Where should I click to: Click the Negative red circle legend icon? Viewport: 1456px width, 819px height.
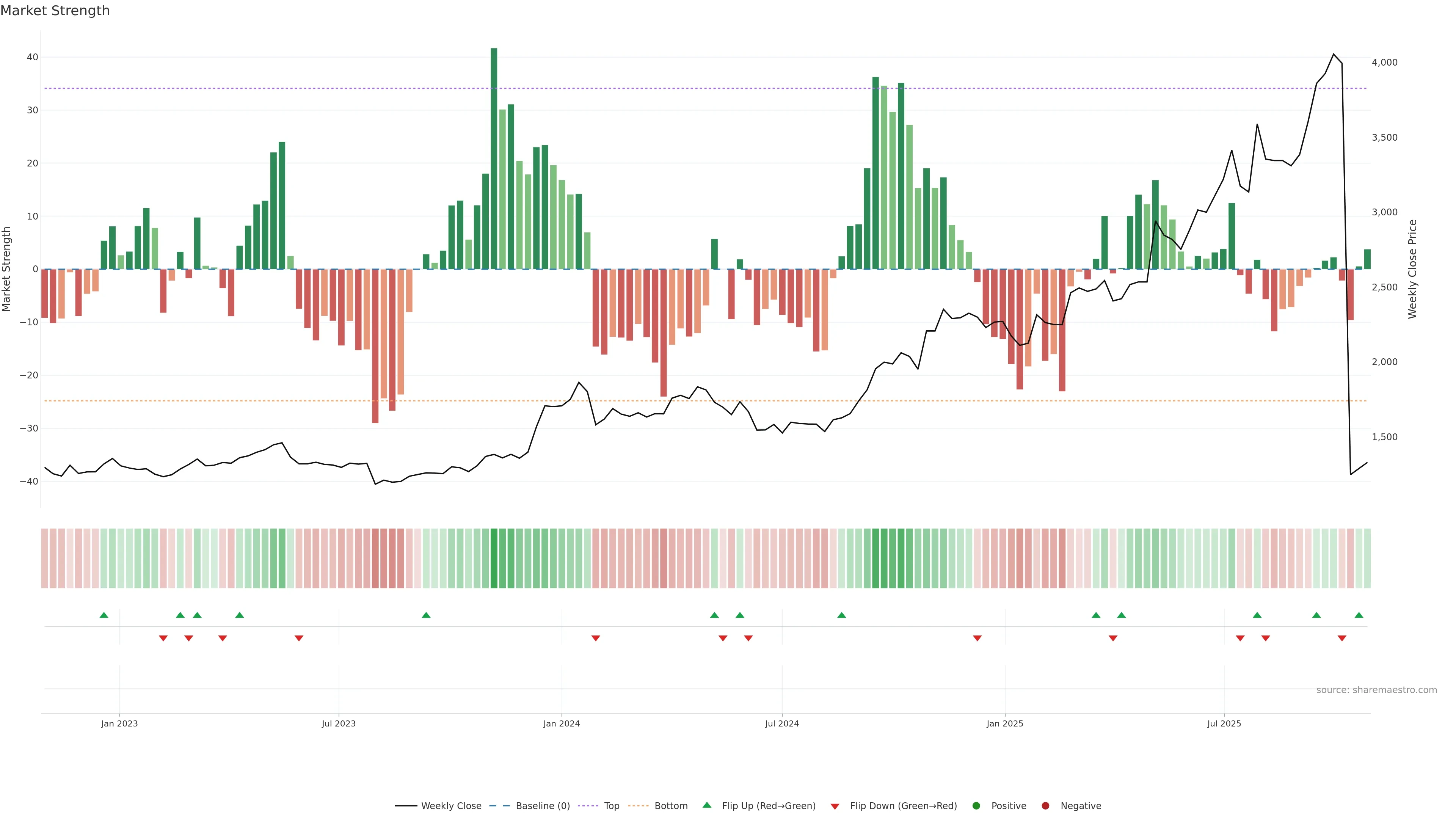pos(1045,806)
